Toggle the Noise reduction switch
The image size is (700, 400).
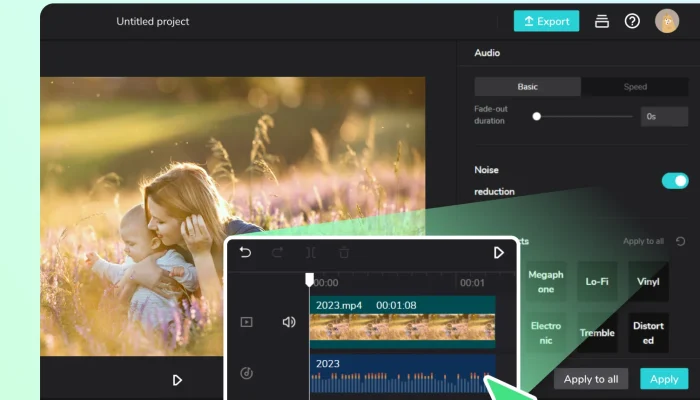pyautogui.click(x=675, y=181)
